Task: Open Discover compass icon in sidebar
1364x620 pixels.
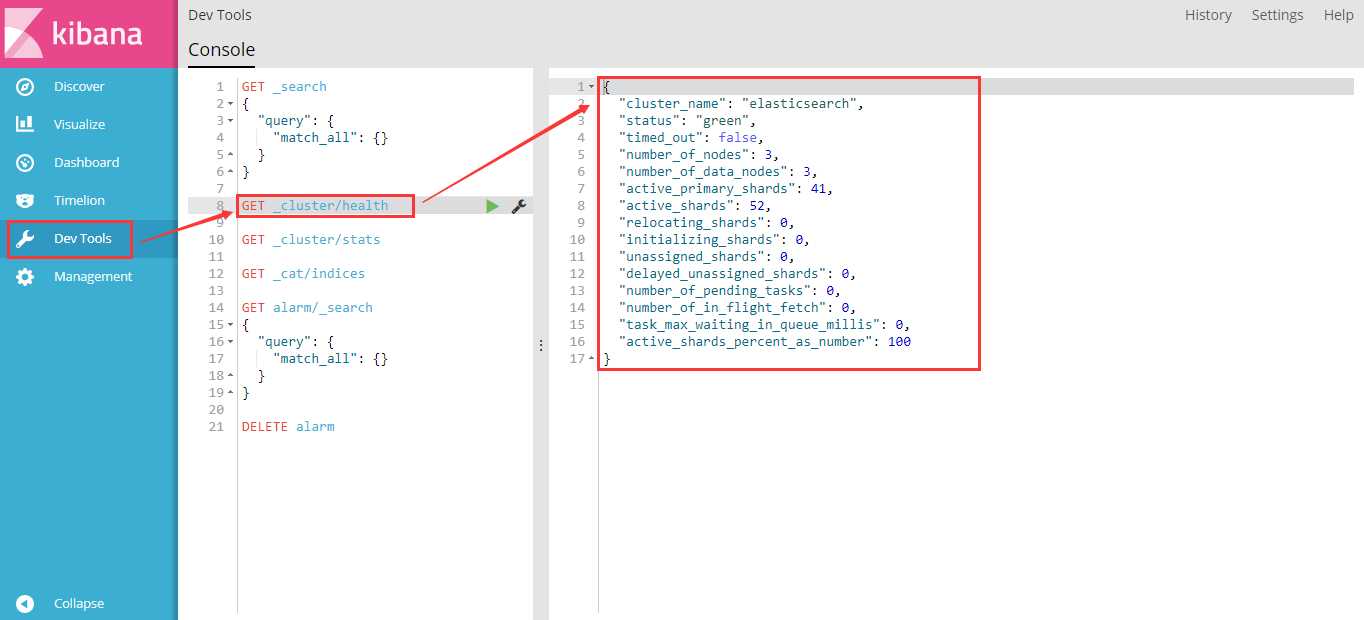Action: 25,87
